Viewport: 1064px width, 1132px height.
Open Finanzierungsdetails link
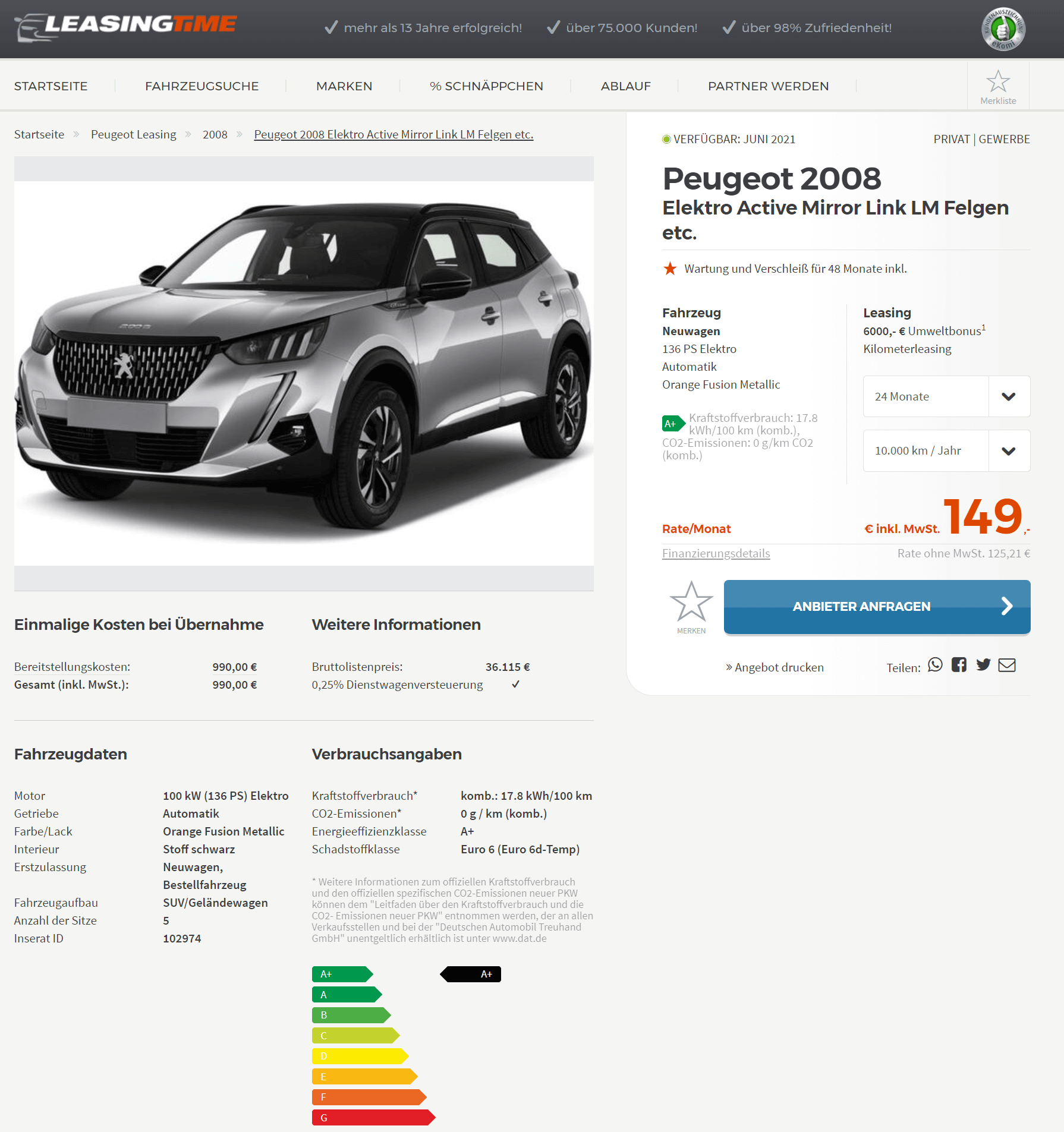(x=716, y=553)
